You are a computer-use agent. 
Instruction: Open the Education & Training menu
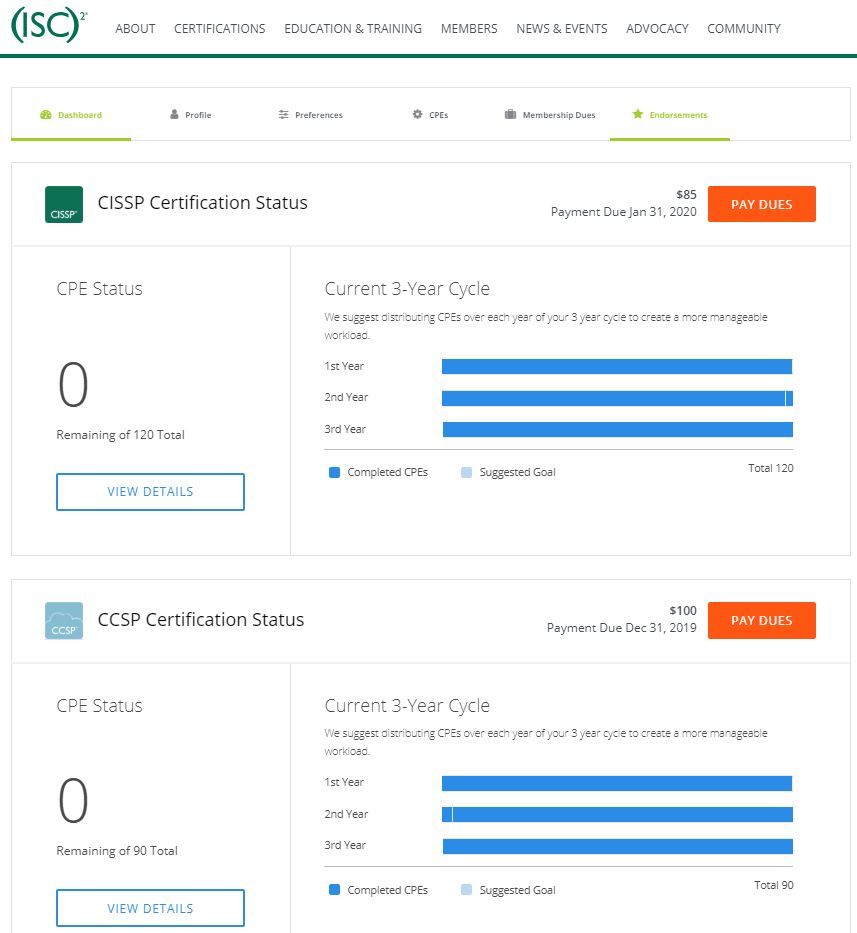point(353,29)
